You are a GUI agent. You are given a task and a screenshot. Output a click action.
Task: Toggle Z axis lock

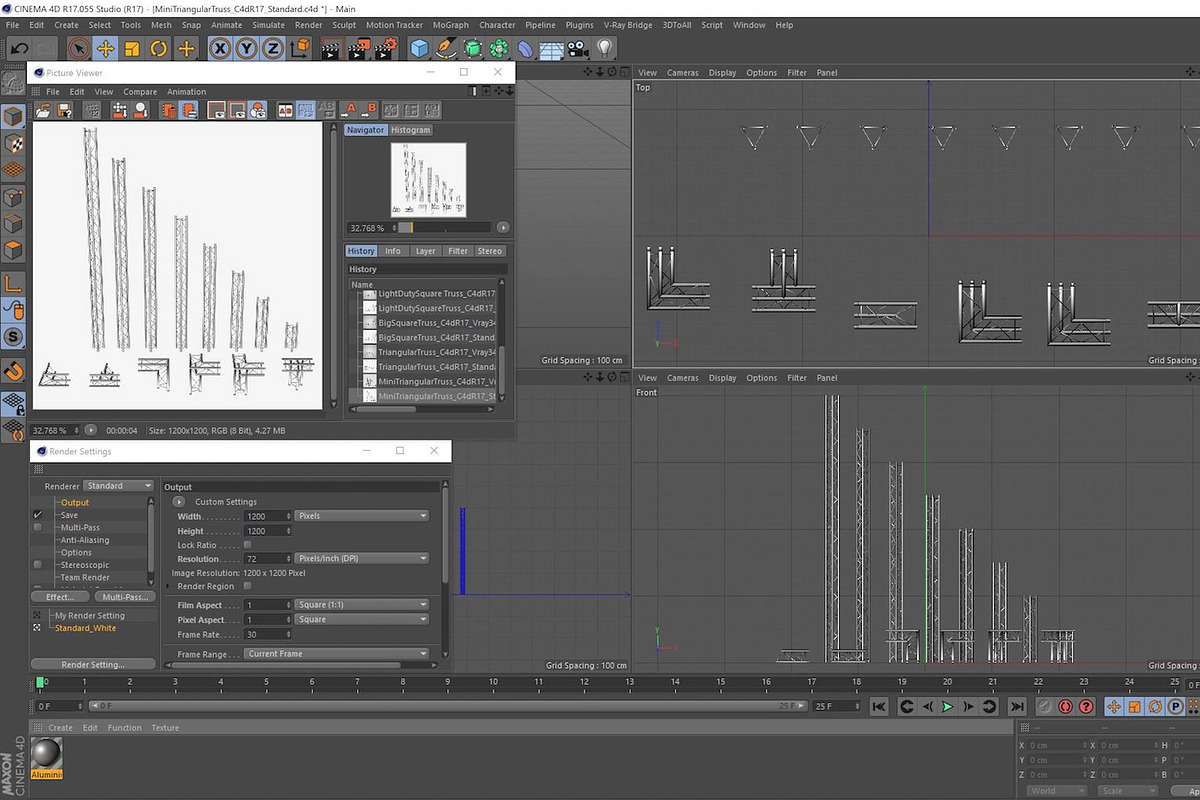[x=272, y=48]
